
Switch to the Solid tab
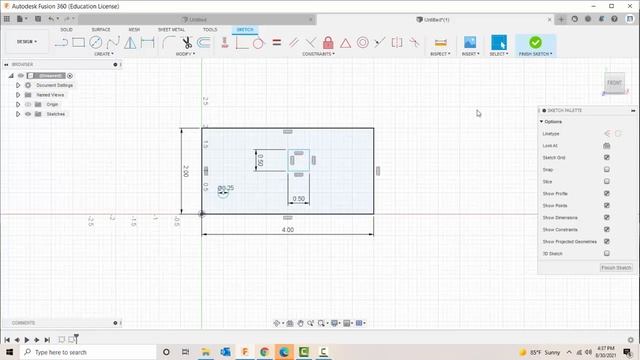coord(67,30)
